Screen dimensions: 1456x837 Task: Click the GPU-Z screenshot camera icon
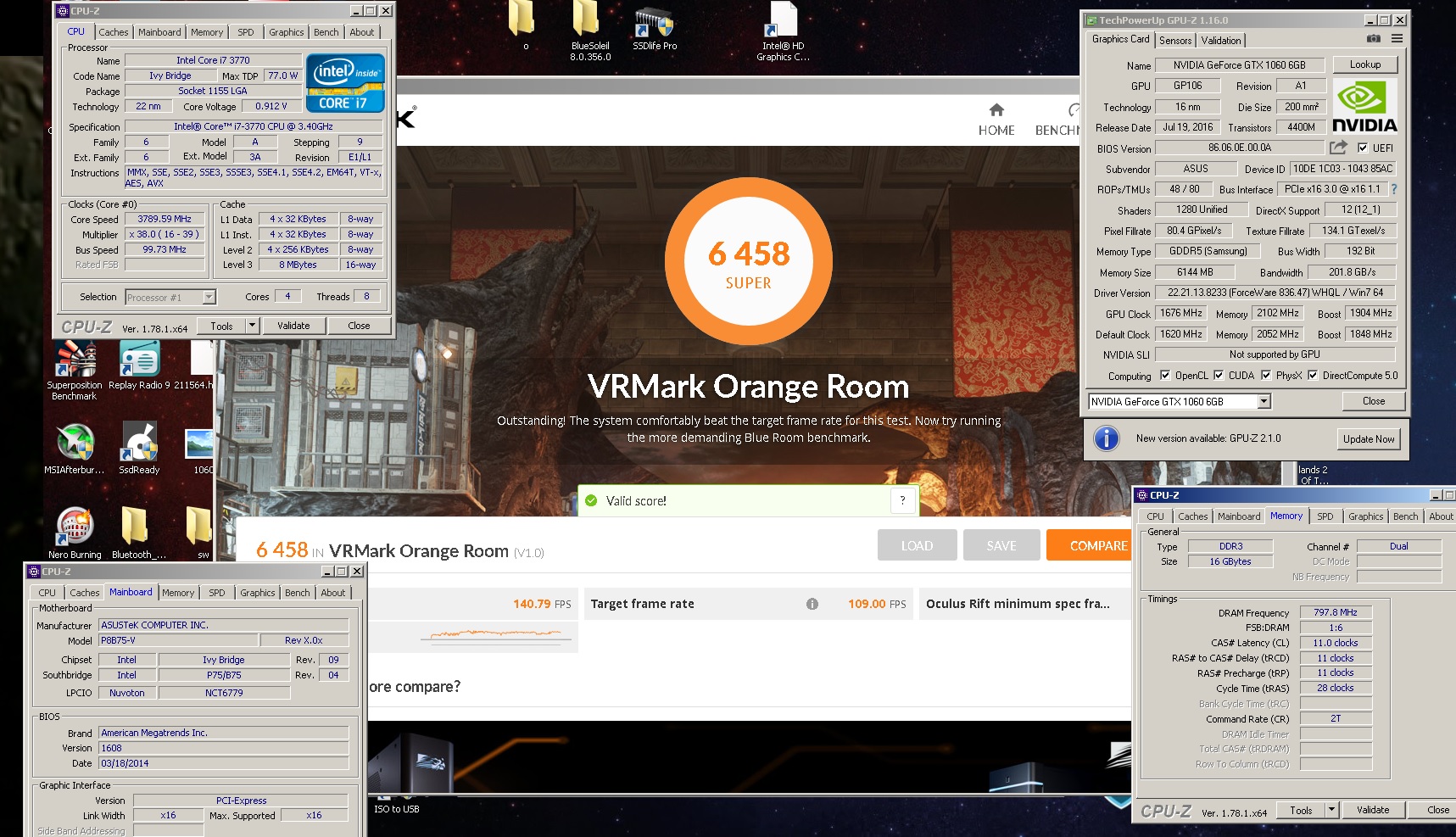pyautogui.click(x=1374, y=39)
